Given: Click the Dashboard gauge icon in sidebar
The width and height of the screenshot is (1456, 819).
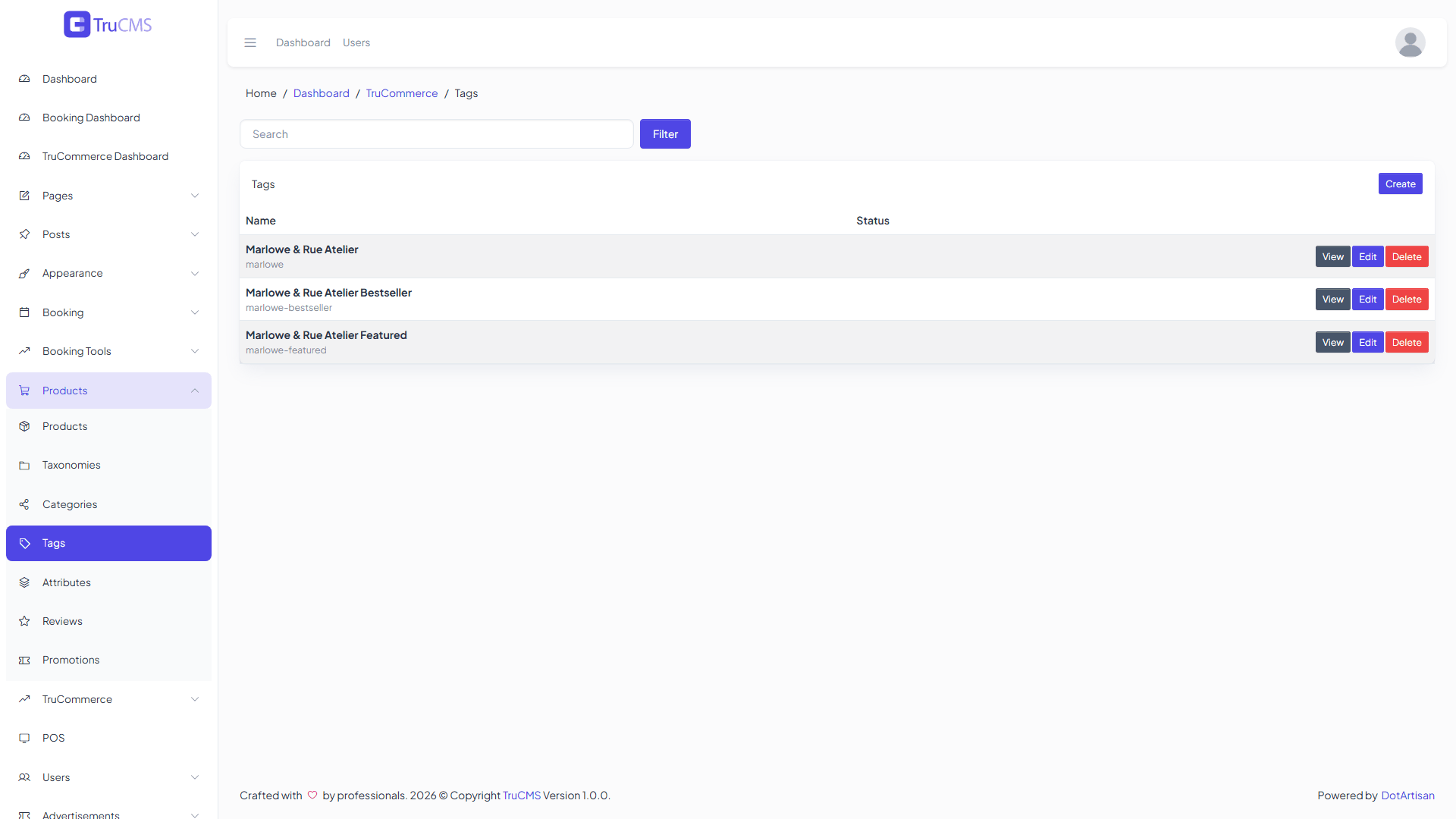Looking at the screenshot, I should pos(24,79).
